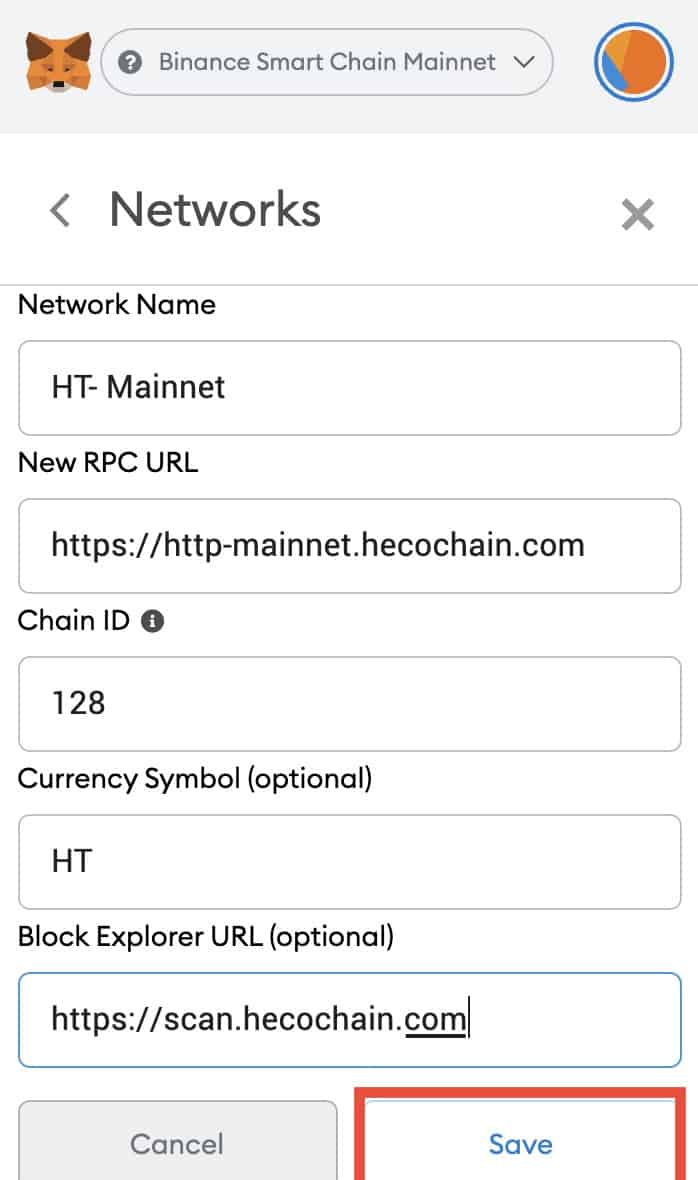Click the MetaMask fox logo
This screenshot has height=1180, width=698.
(x=58, y=62)
